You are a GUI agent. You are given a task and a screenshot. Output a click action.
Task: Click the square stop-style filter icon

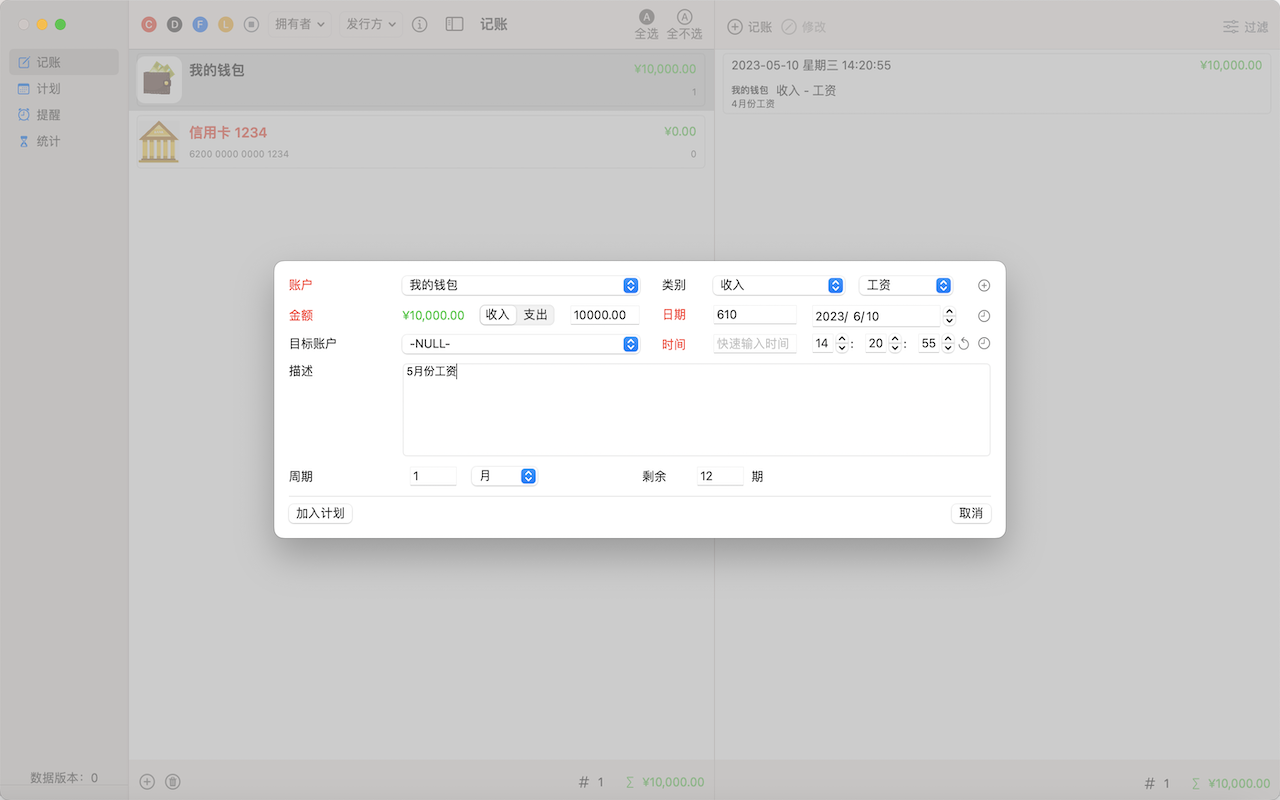[252, 24]
